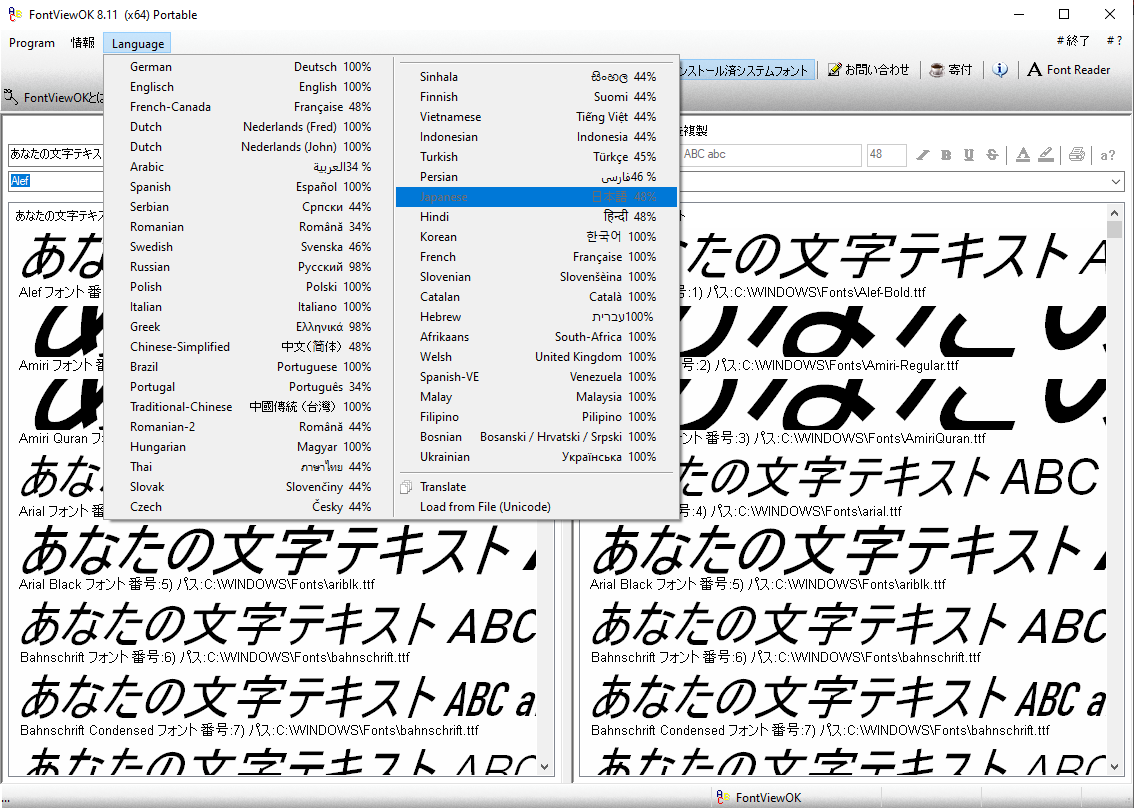Image resolution: width=1134 pixels, height=808 pixels.
Task: Click right pane scrollbar down arrow
Action: click(1114, 767)
